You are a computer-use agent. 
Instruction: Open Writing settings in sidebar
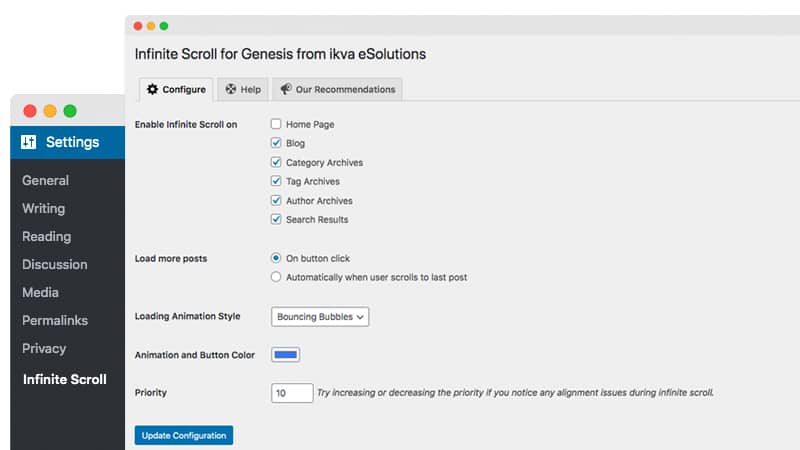(x=43, y=209)
